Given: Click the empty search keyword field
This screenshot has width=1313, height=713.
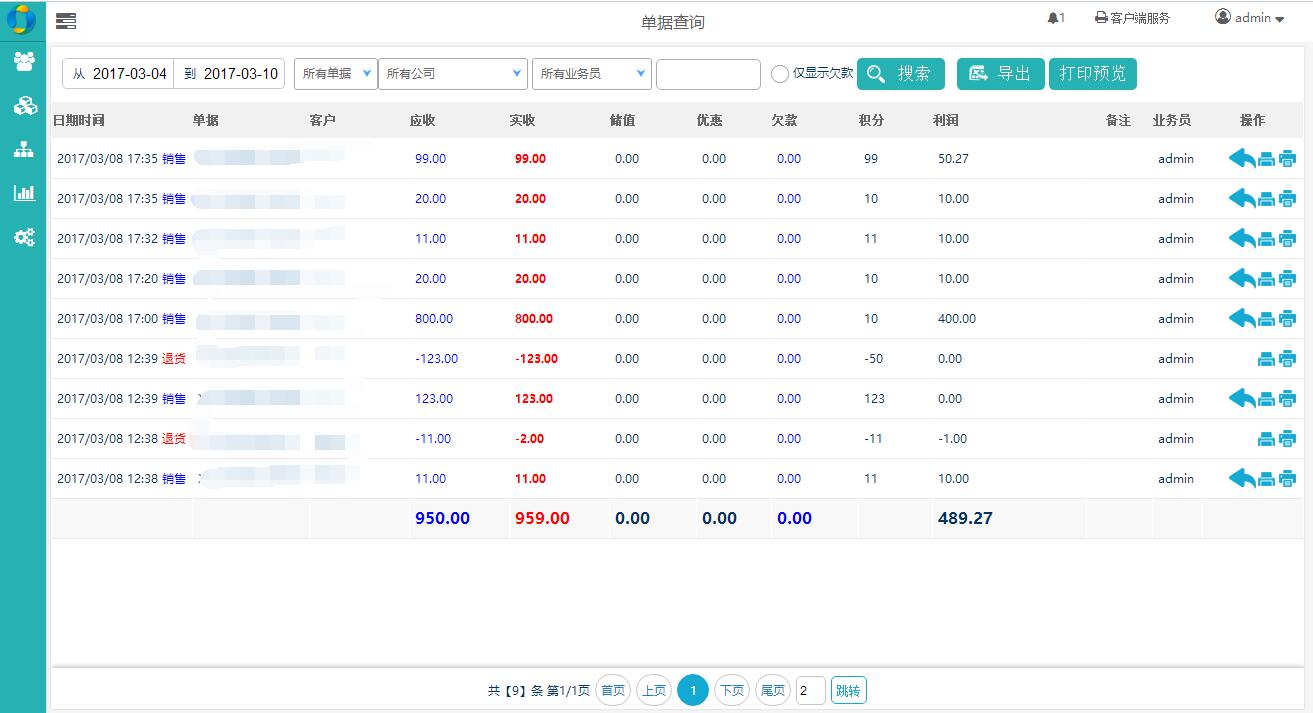Looking at the screenshot, I should coord(708,74).
